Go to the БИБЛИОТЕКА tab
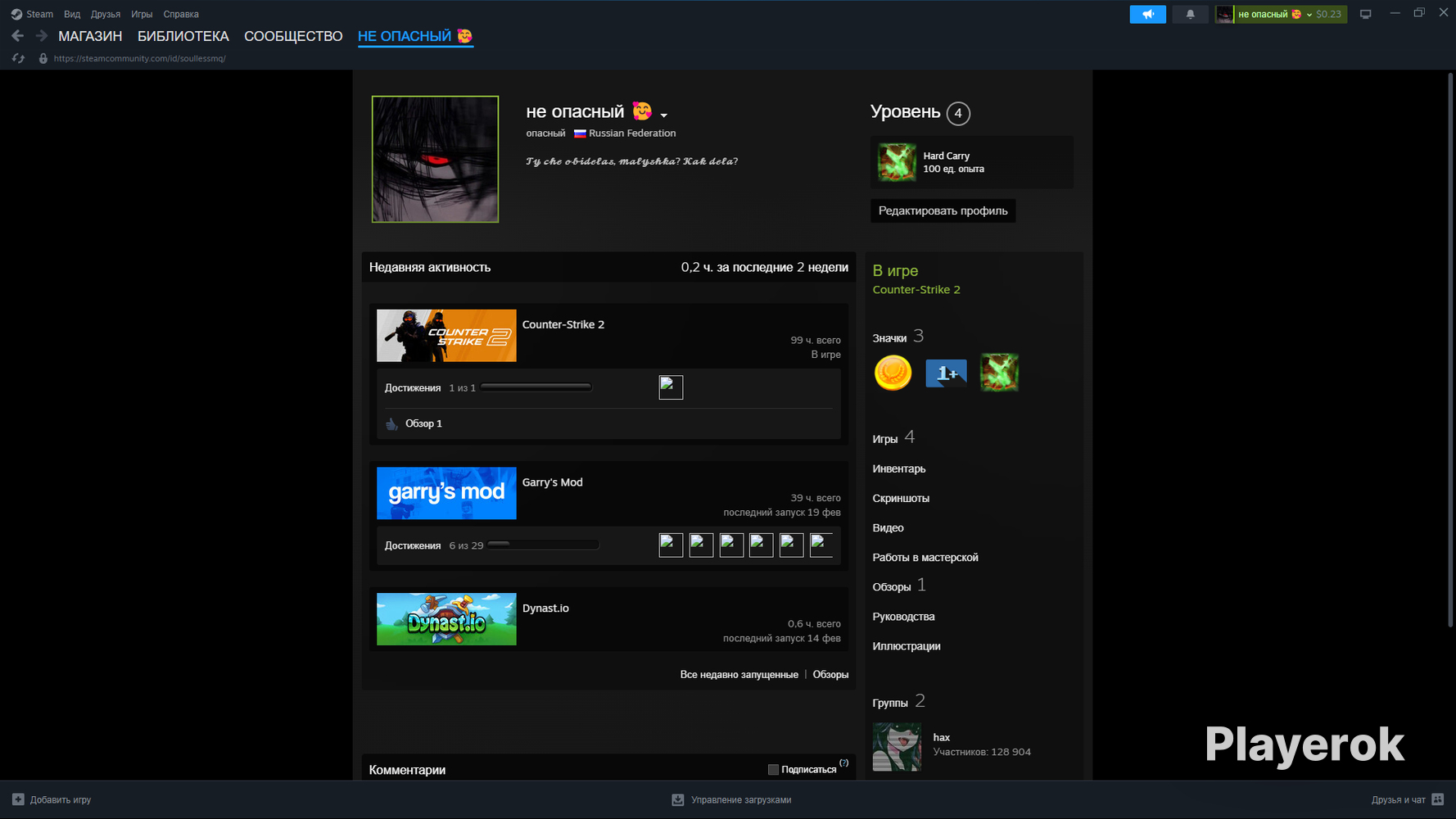1456x819 pixels. [183, 36]
